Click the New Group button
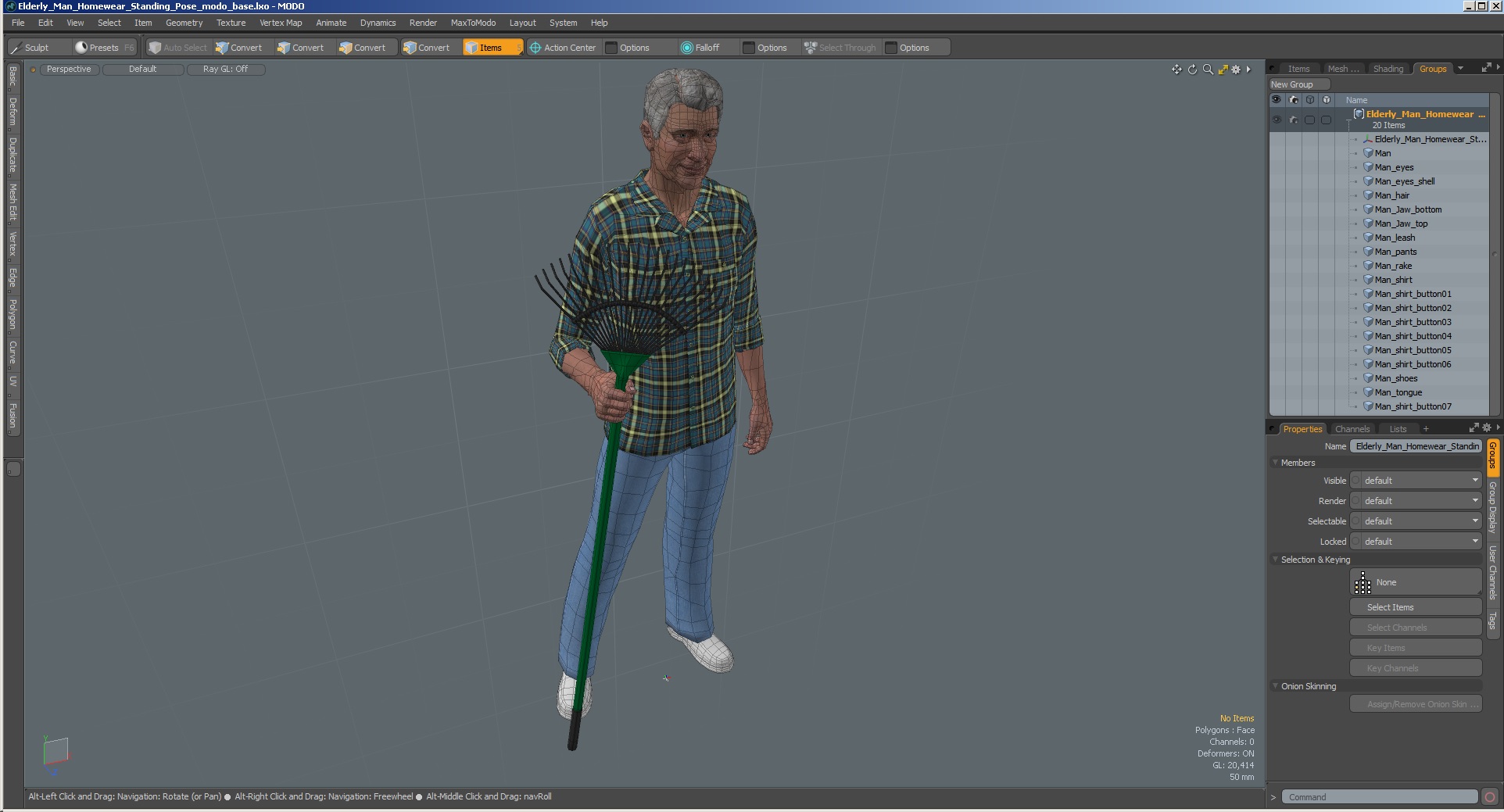Viewport: 1504px width, 812px height. [x=1298, y=84]
